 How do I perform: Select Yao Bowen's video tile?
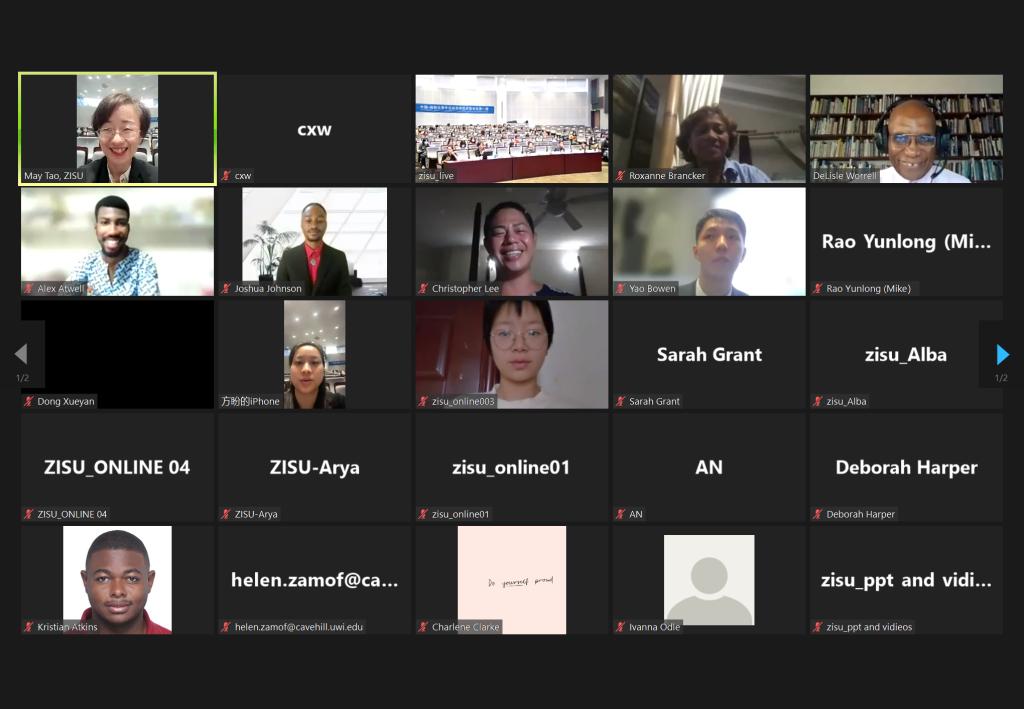709,242
